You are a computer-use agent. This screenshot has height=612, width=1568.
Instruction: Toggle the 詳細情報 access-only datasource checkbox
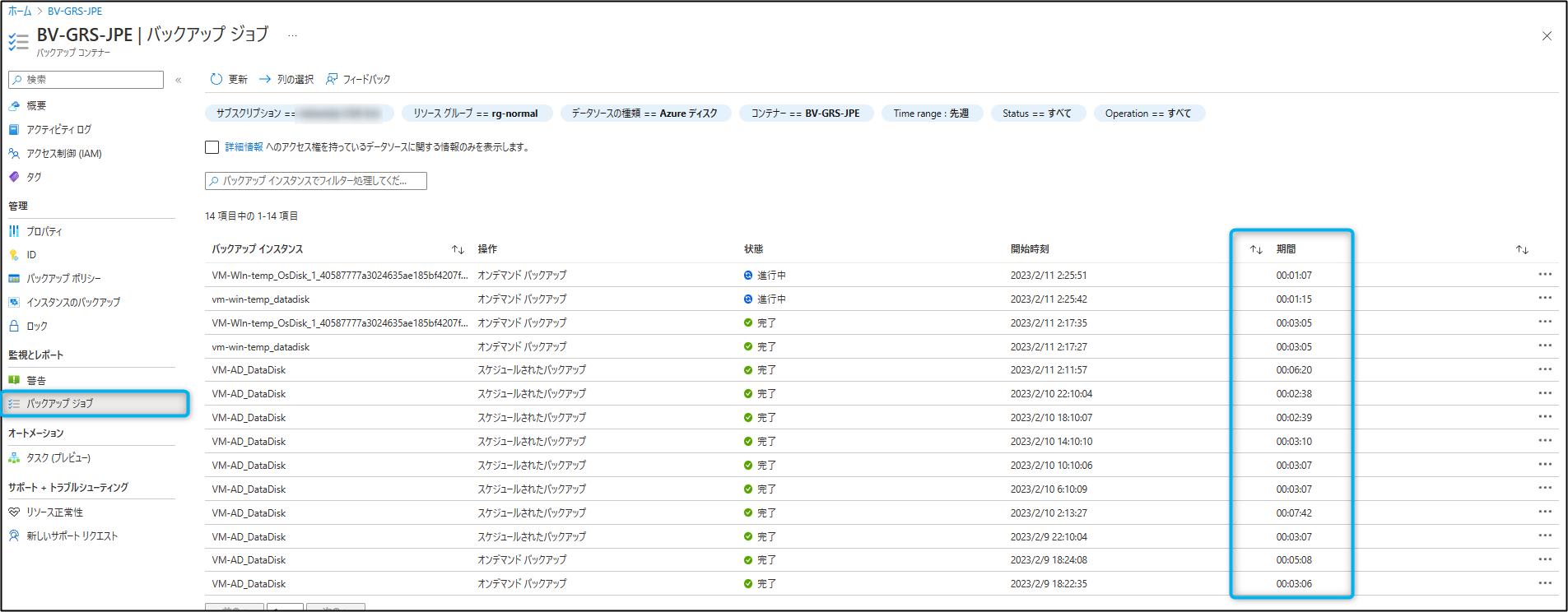point(212,147)
